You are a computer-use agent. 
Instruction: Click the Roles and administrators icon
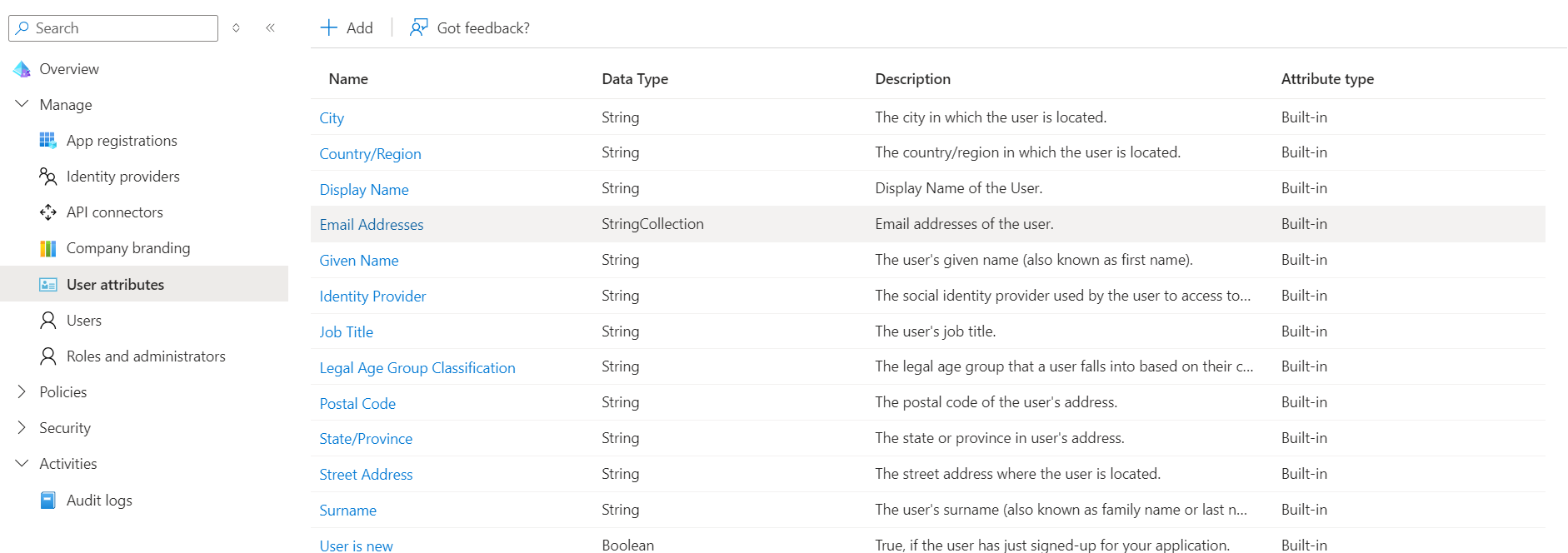[x=48, y=356]
